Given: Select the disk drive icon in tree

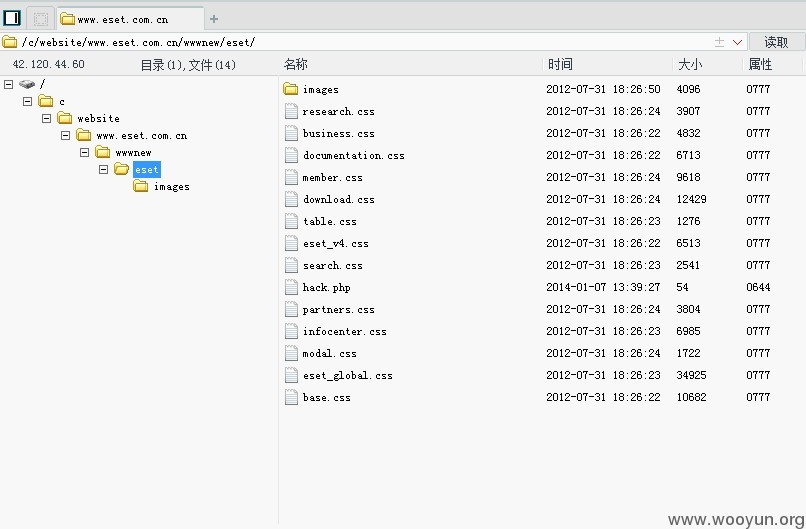Looking at the screenshot, I should coord(27,84).
